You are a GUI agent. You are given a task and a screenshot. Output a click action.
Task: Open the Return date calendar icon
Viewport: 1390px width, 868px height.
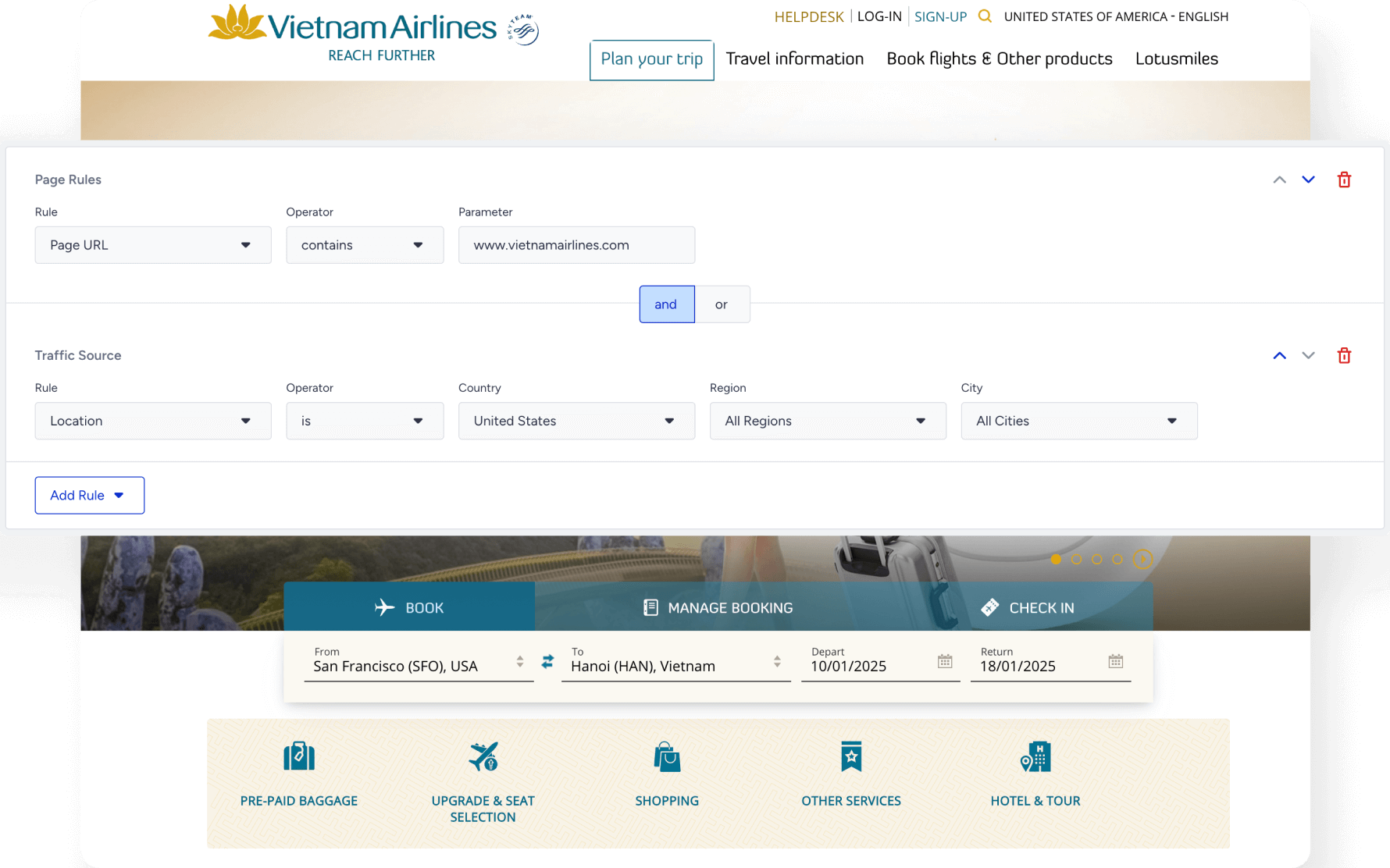tap(1115, 661)
